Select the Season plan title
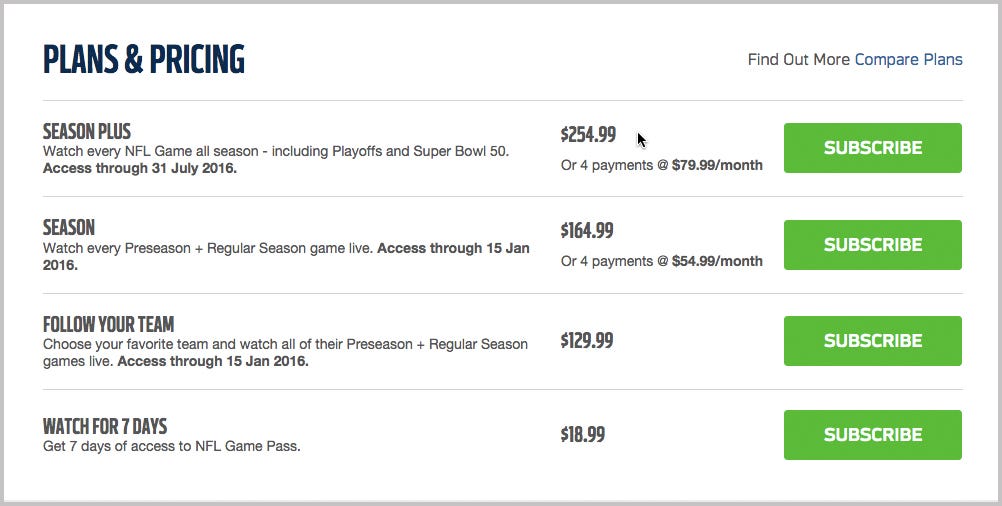Viewport: 1002px width, 506px height. coord(69,228)
